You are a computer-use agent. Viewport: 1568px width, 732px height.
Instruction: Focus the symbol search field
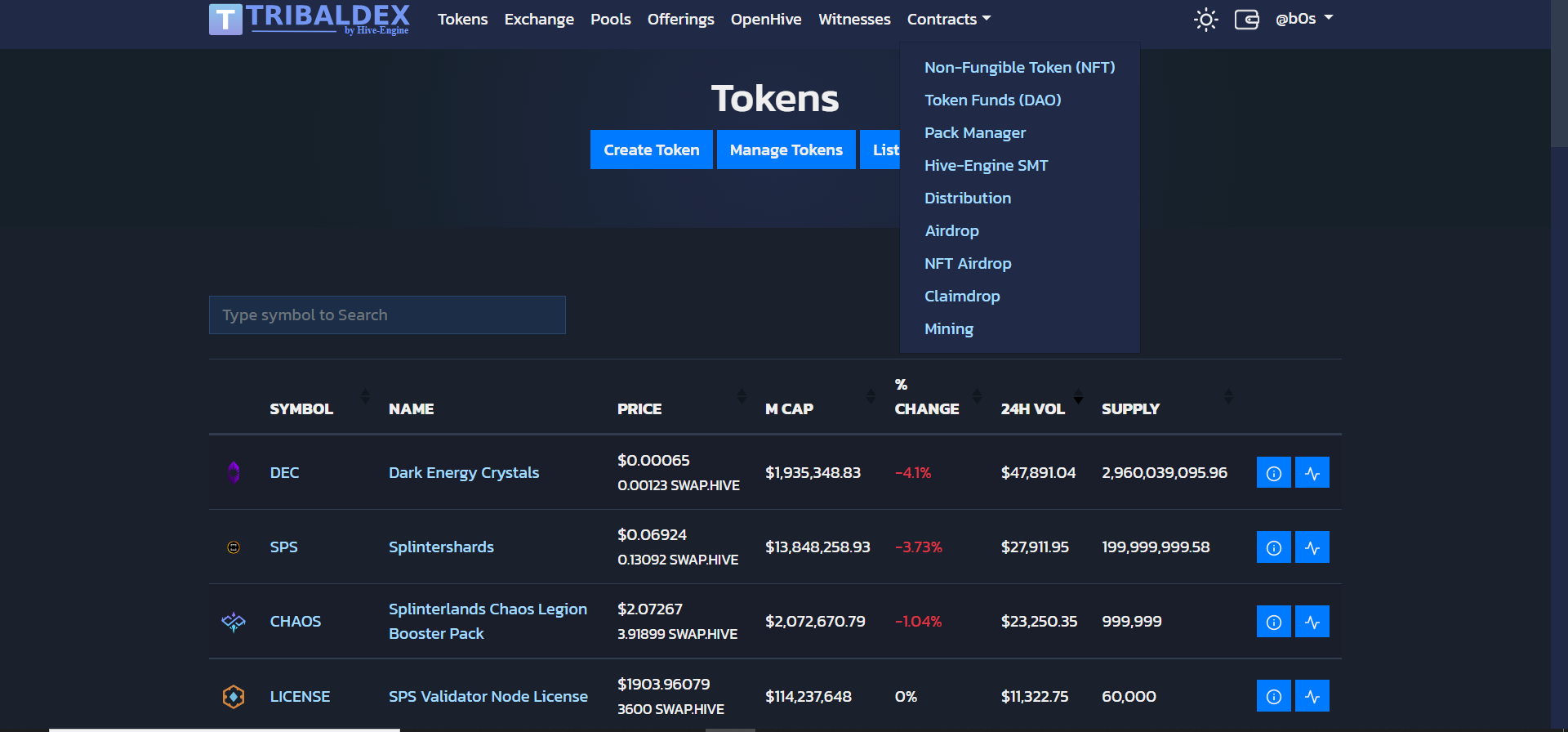387,315
